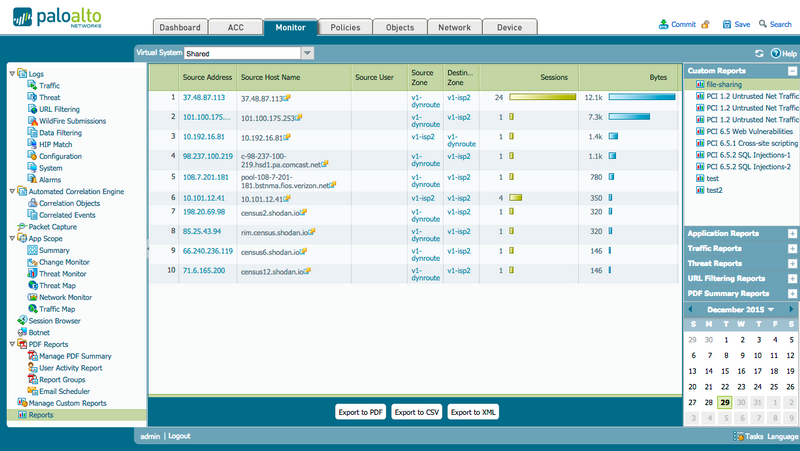This screenshot has height=451, width=800.
Task: Switch to the Dashboard tab
Action: pos(181,27)
